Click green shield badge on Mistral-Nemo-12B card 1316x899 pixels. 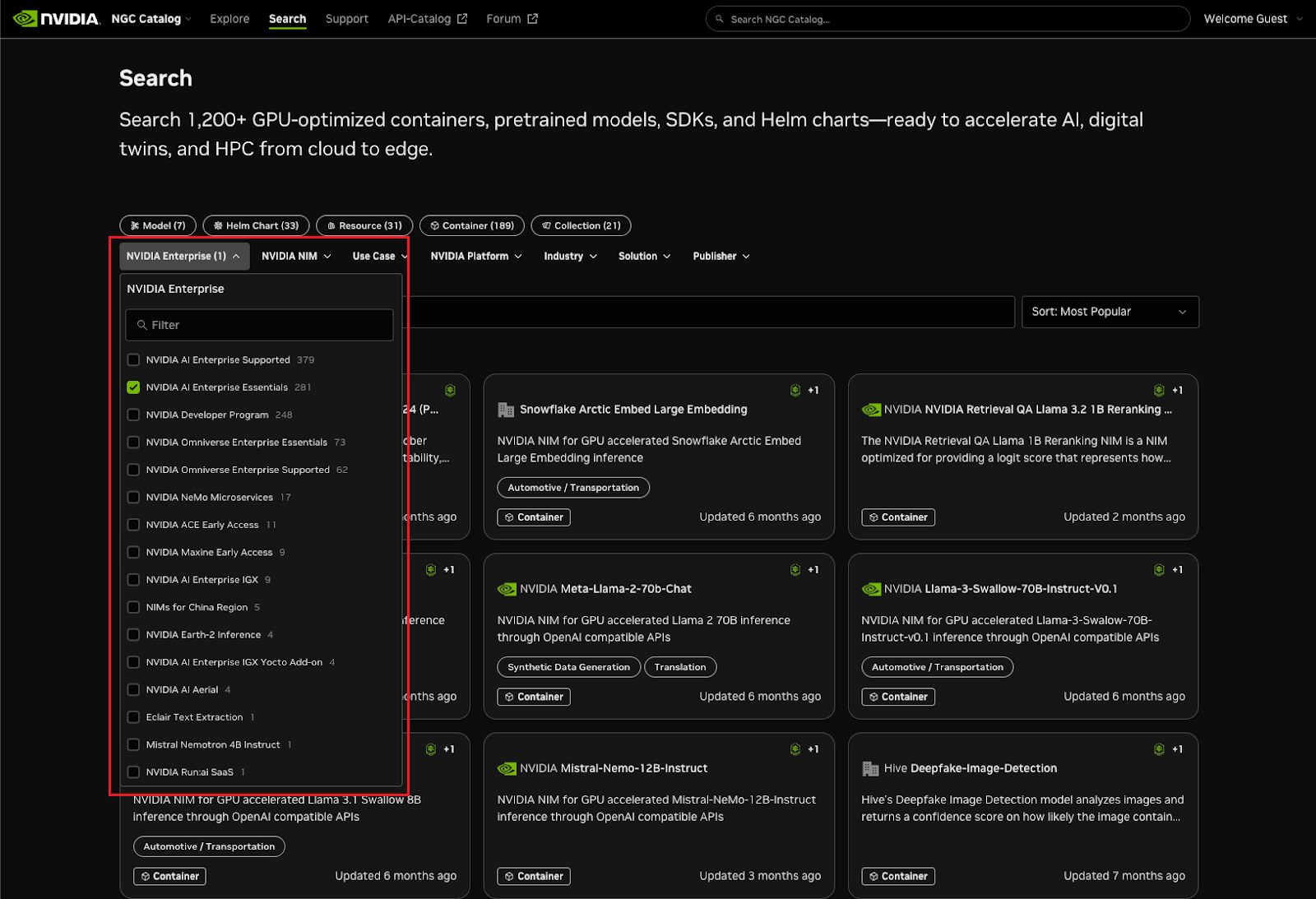(795, 749)
